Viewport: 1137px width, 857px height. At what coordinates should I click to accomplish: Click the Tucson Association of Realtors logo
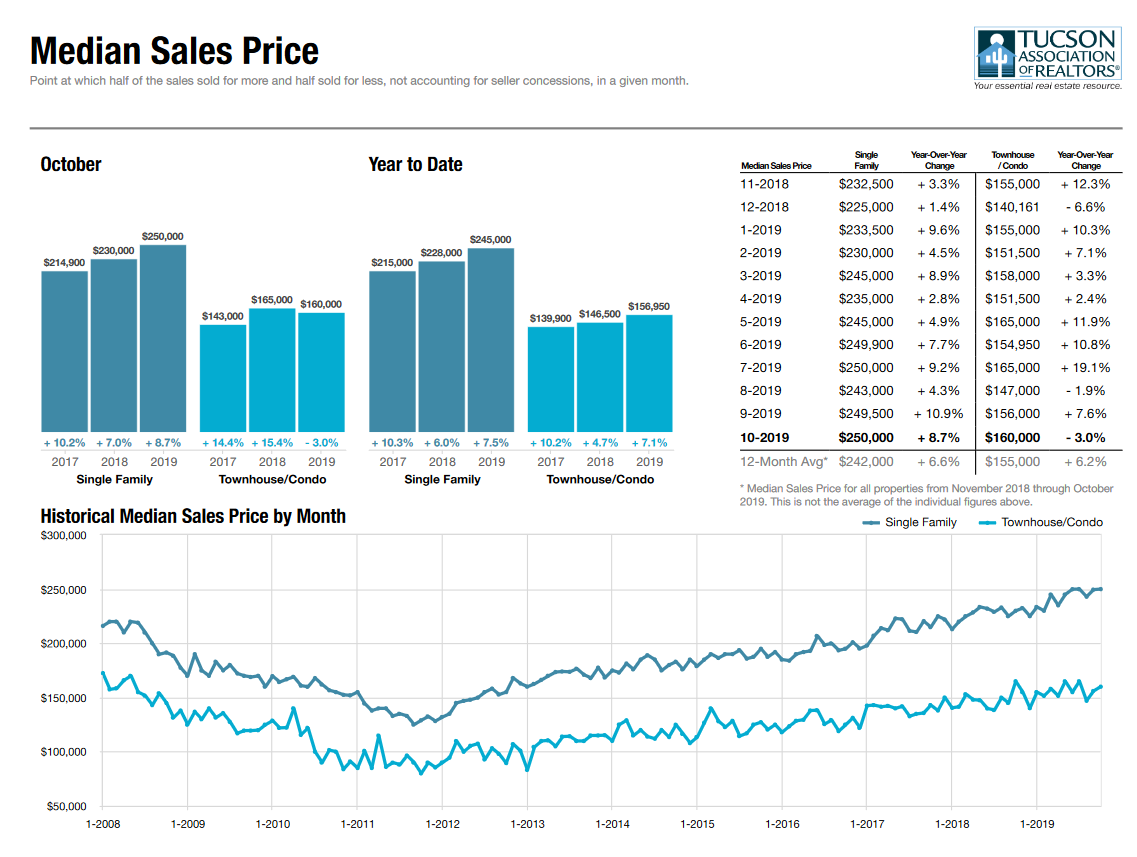click(1047, 59)
